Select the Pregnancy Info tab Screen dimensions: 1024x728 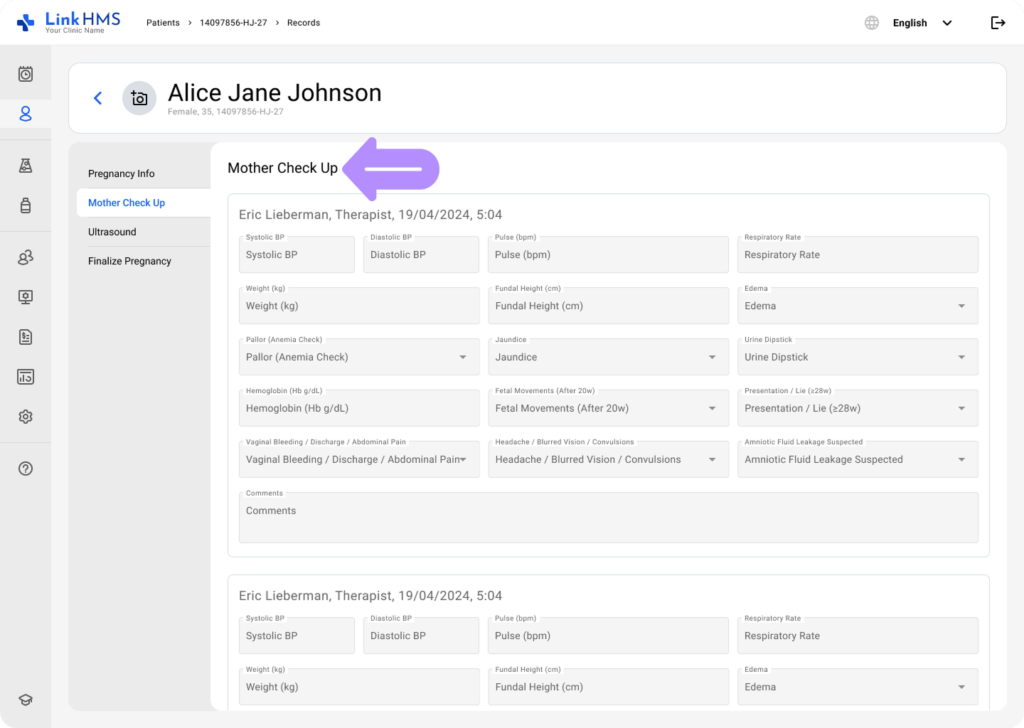tap(121, 174)
